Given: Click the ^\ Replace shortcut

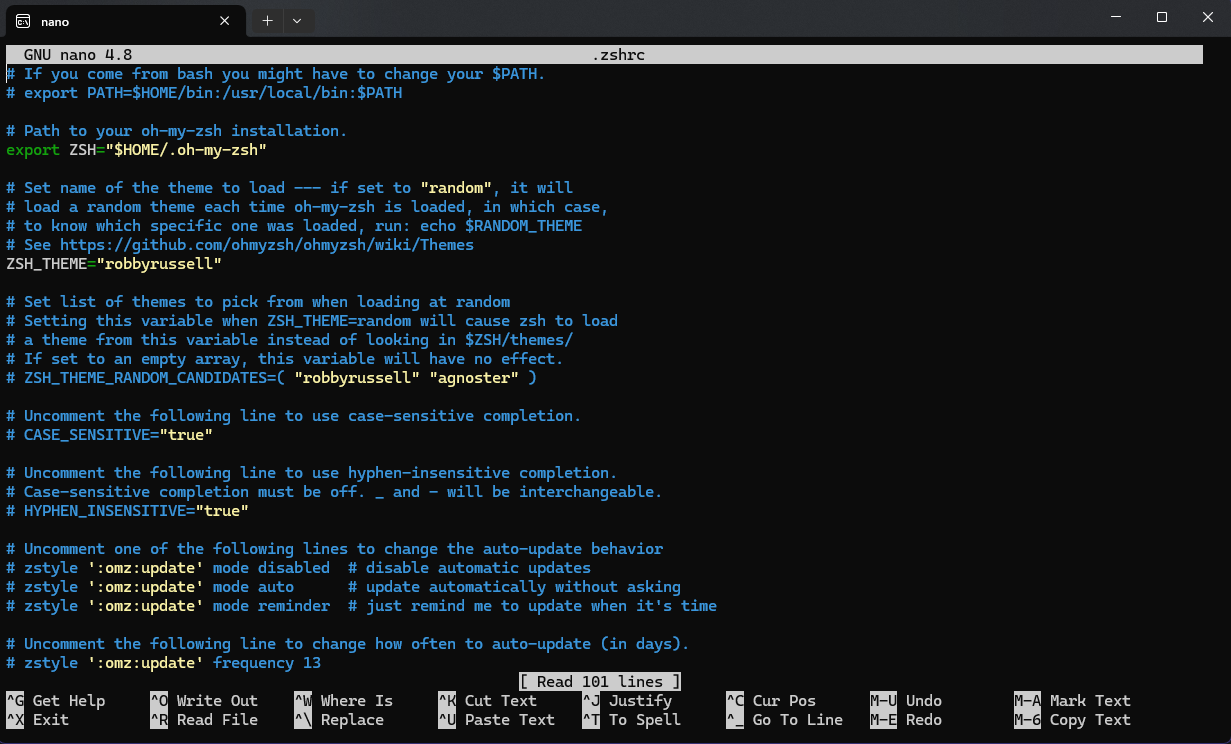Looking at the screenshot, I should pyautogui.click(x=339, y=720).
